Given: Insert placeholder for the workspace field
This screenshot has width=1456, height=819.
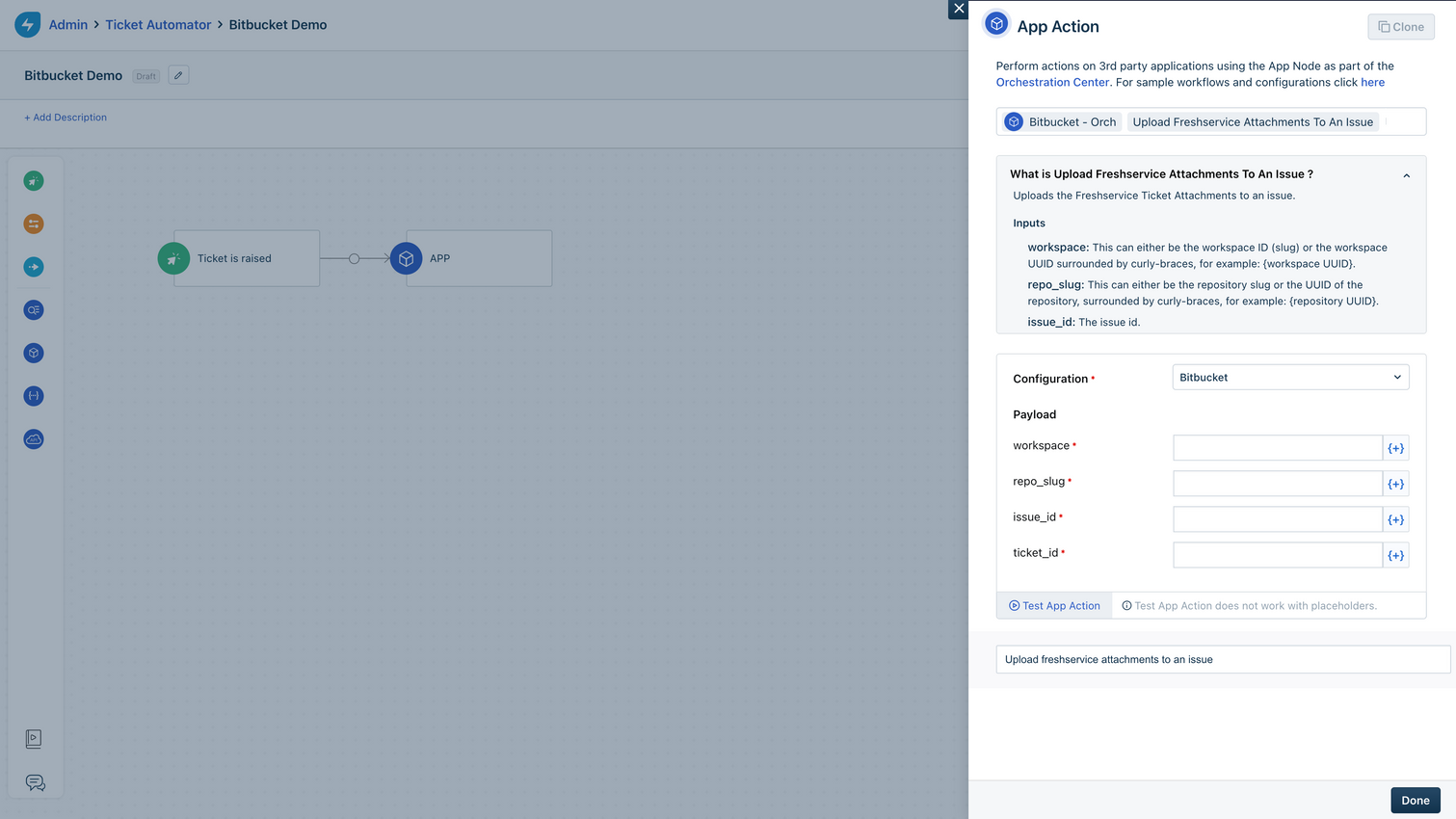Looking at the screenshot, I should [x=1395, y=448].
